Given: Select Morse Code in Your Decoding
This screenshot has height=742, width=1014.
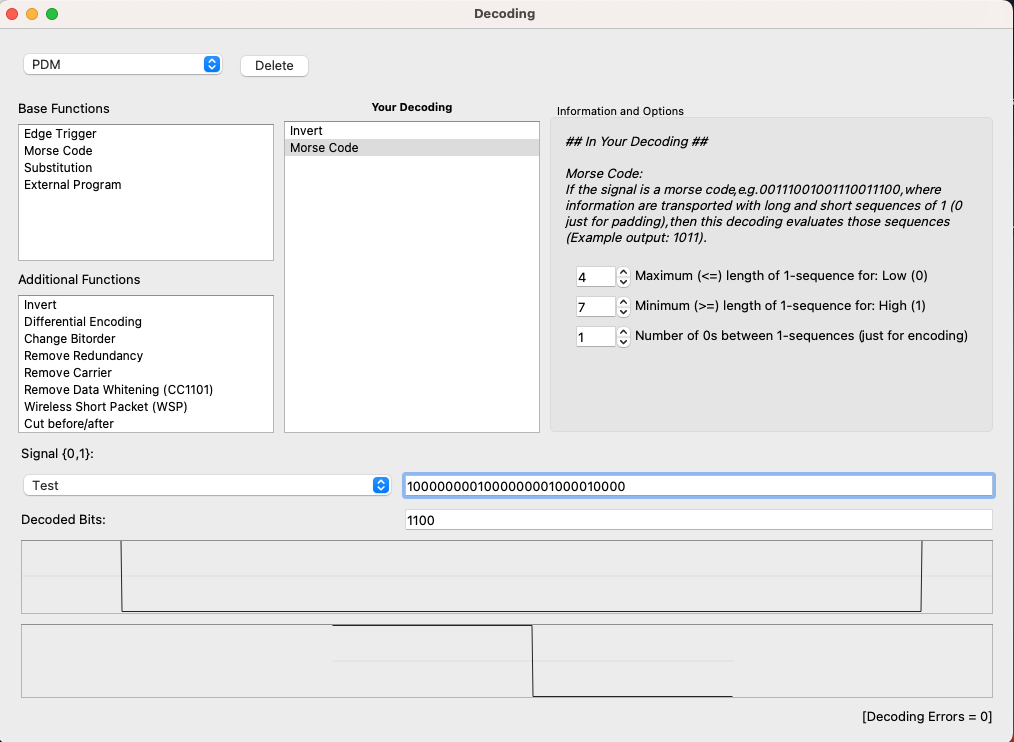Looking at the screenshot, I should 324,148.
